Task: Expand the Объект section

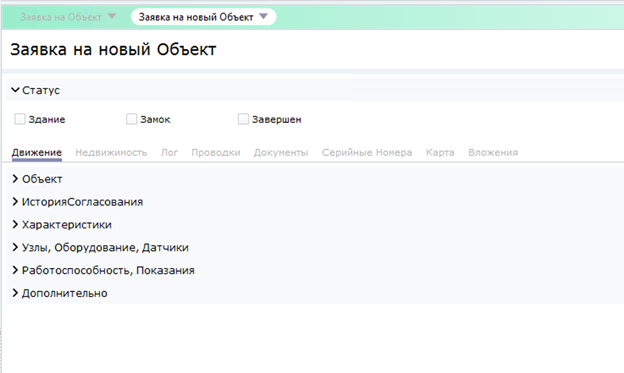Action: point(15,179)
